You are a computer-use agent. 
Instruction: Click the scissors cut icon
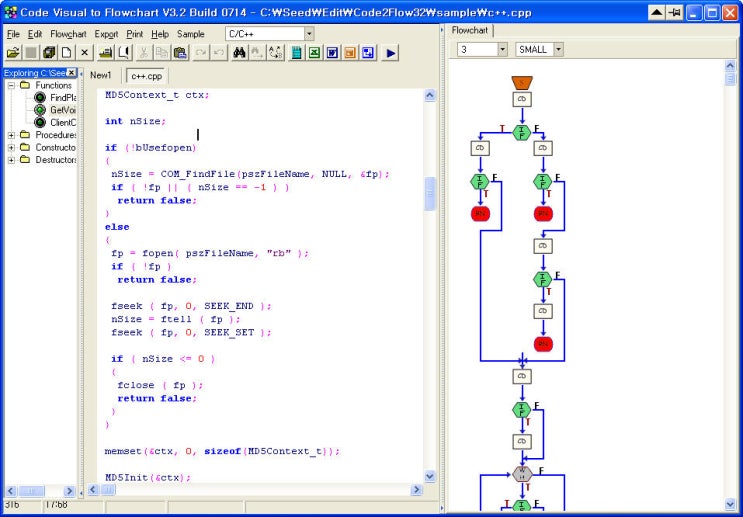coord(145,53)
